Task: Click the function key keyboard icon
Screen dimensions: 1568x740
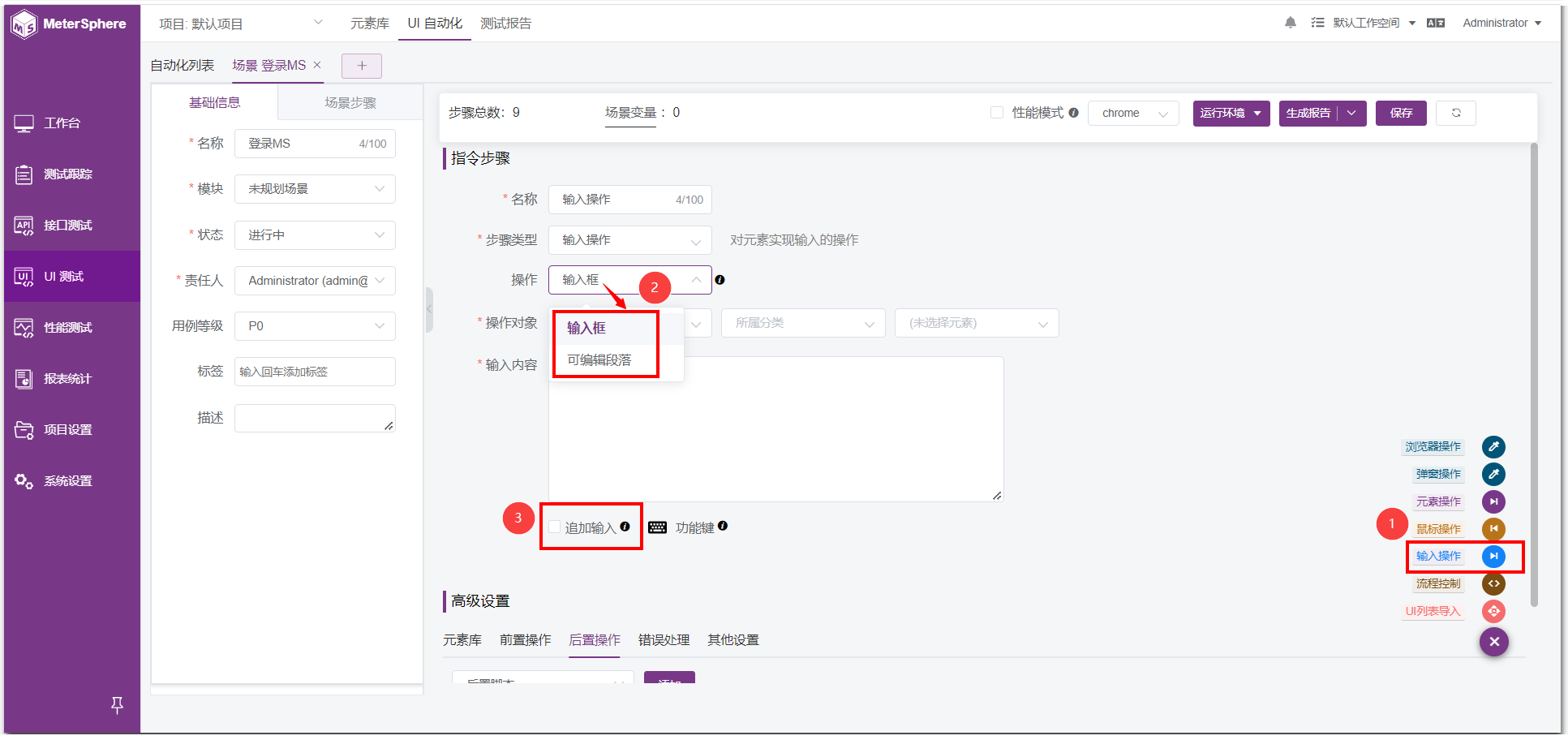Action: 658,527
